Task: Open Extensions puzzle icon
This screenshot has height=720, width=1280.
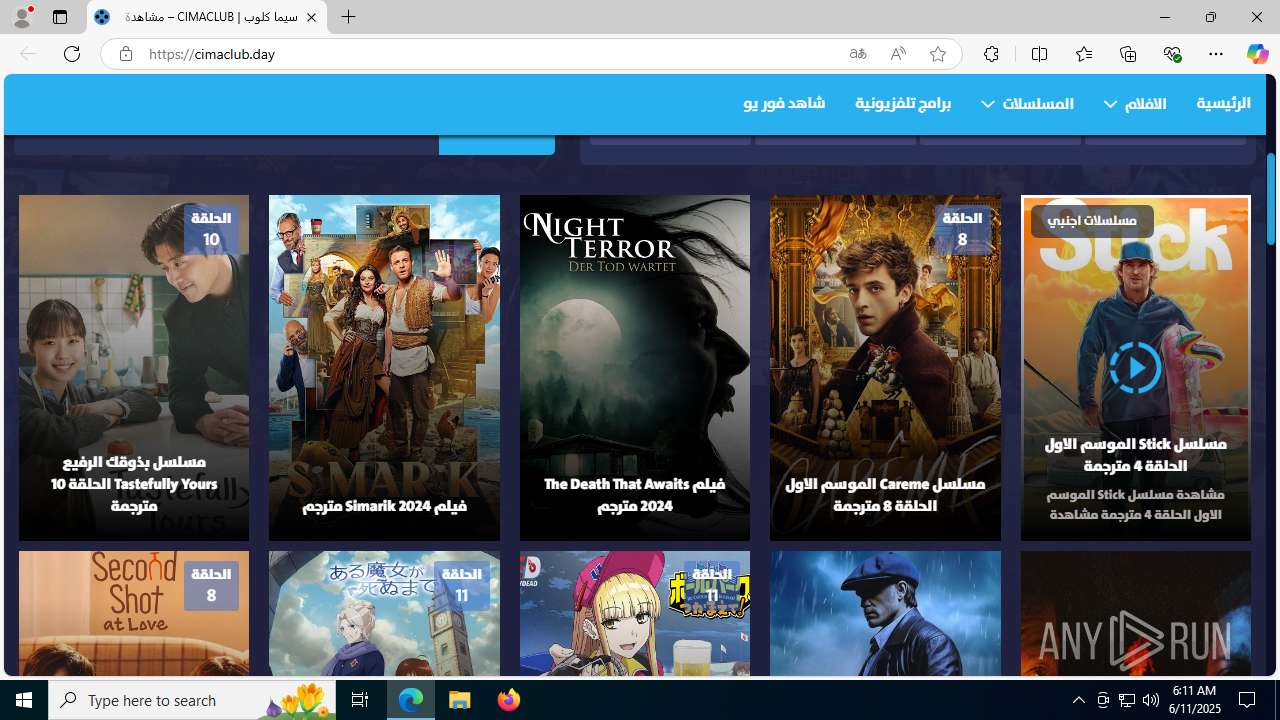Action: [991, 54]
